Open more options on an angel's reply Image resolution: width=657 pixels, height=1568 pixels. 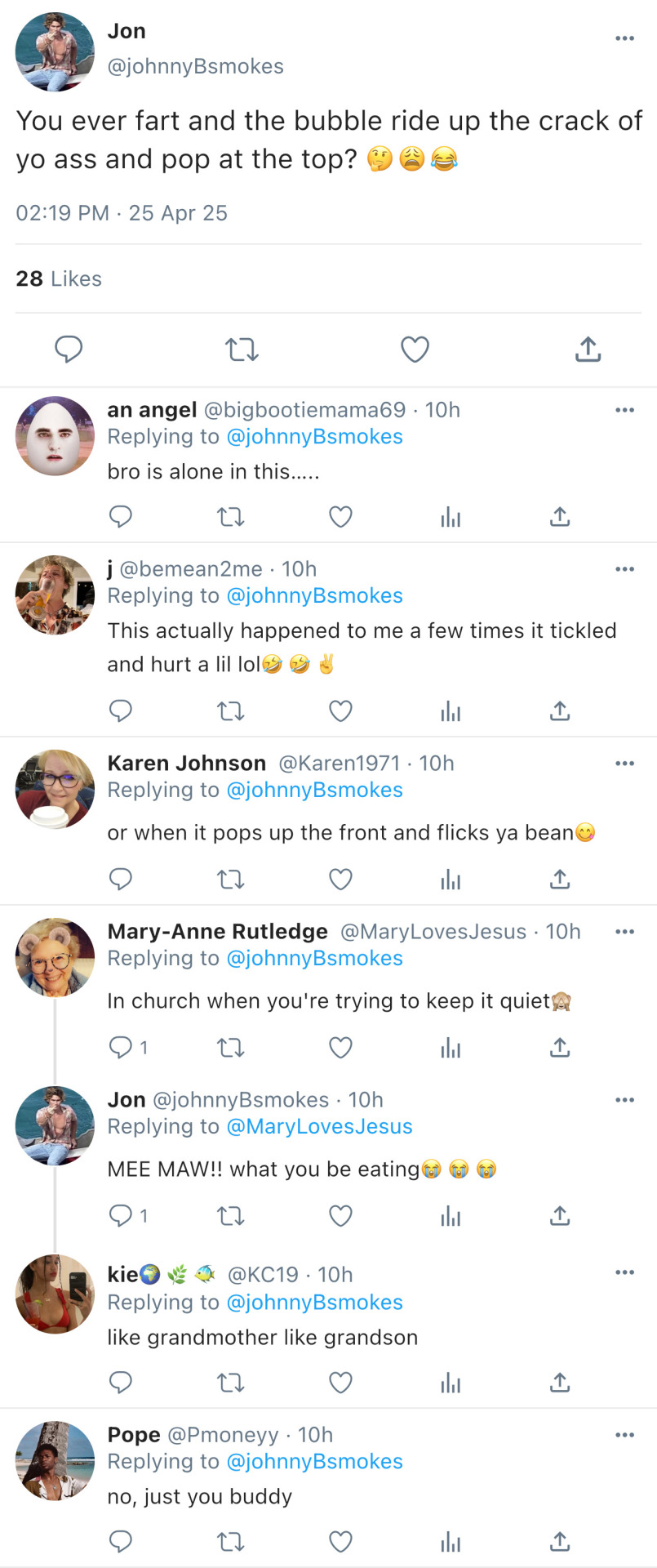point(624,410)
